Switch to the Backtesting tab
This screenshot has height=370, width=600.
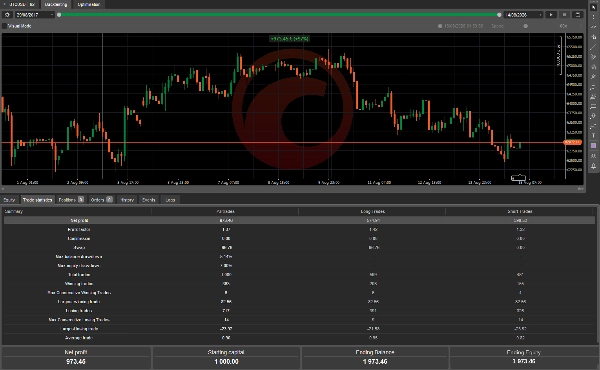coord(56,4)
